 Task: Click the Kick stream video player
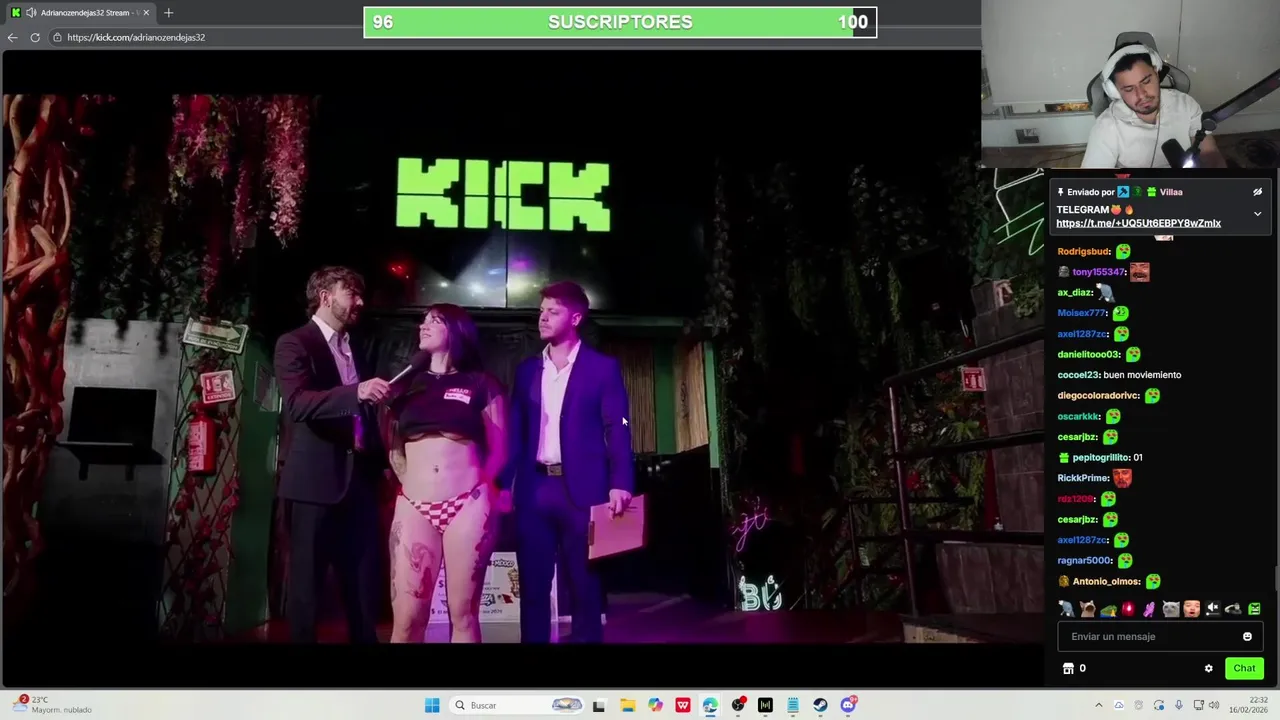(x=523, y=368)
